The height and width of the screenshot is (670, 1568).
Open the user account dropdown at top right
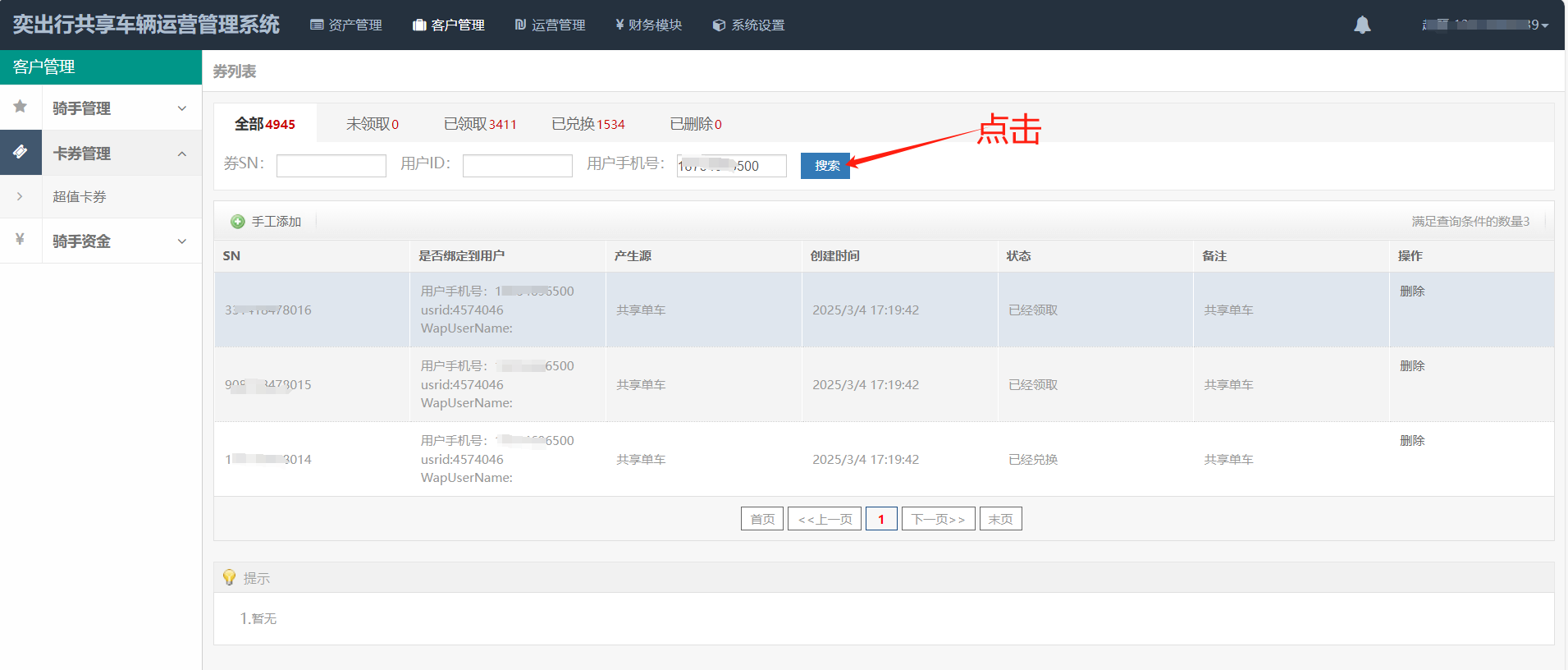coord(1486,25)
